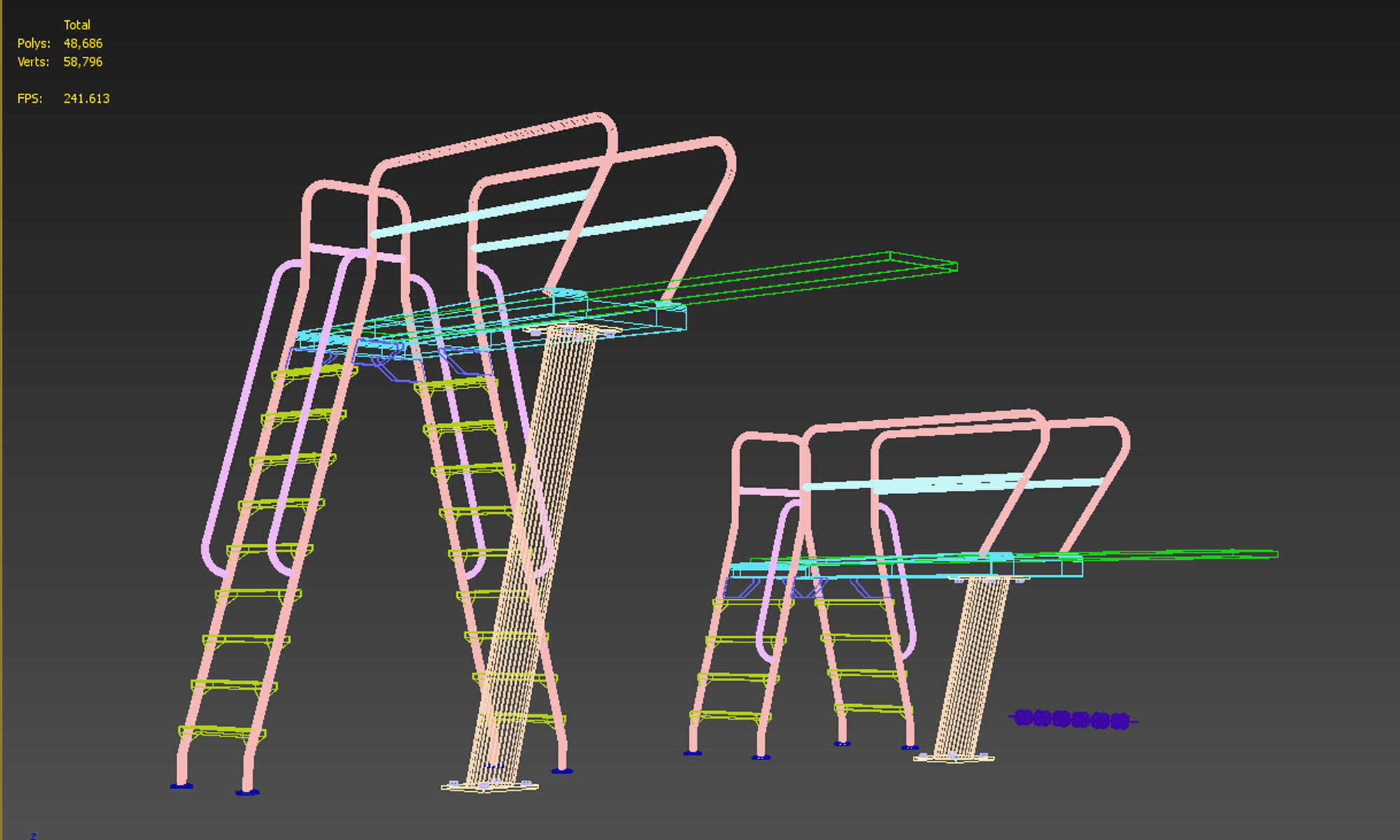Click the "Polys:" label

[x=34, y=43]
